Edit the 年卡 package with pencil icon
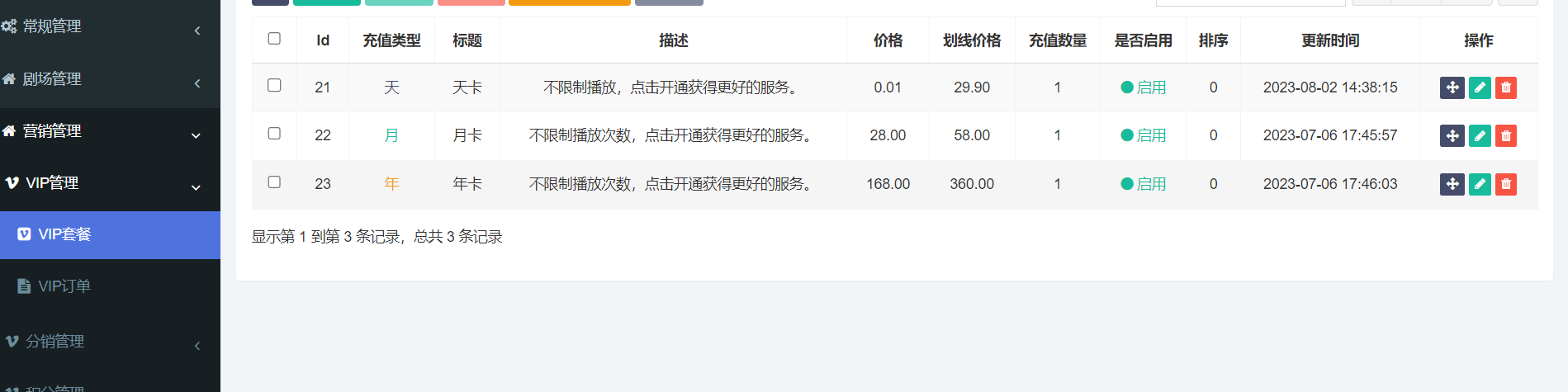The image size is (1568, 392). coord(1480,184)
